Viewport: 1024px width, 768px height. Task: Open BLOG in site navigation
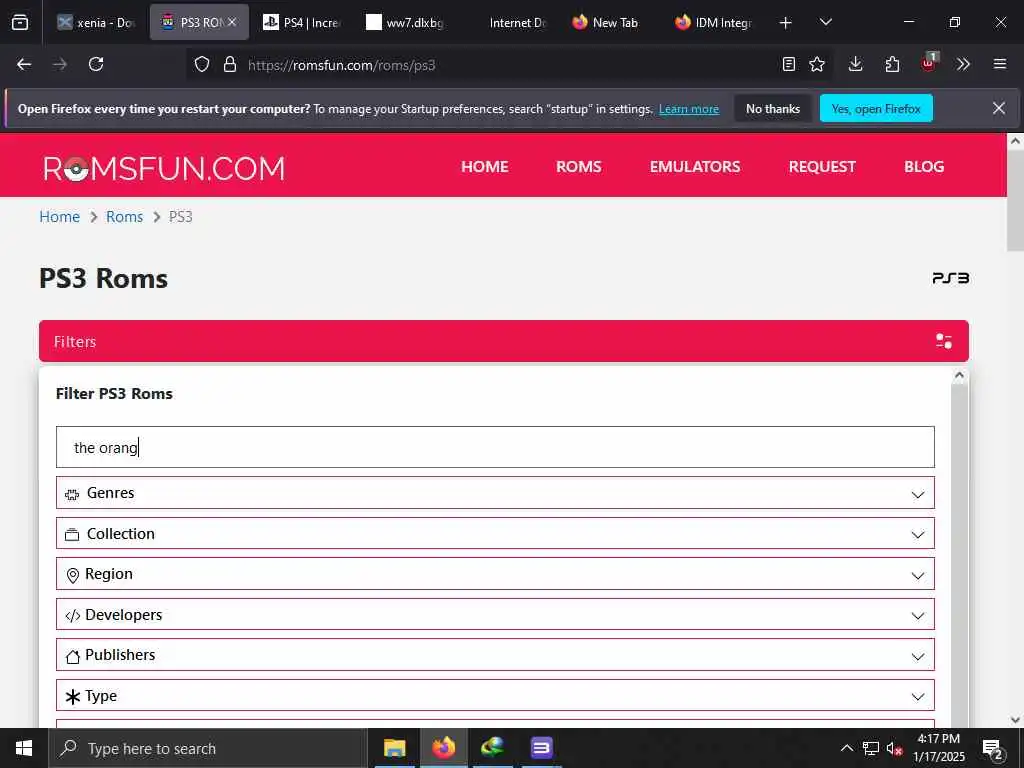tap(924, 167)
